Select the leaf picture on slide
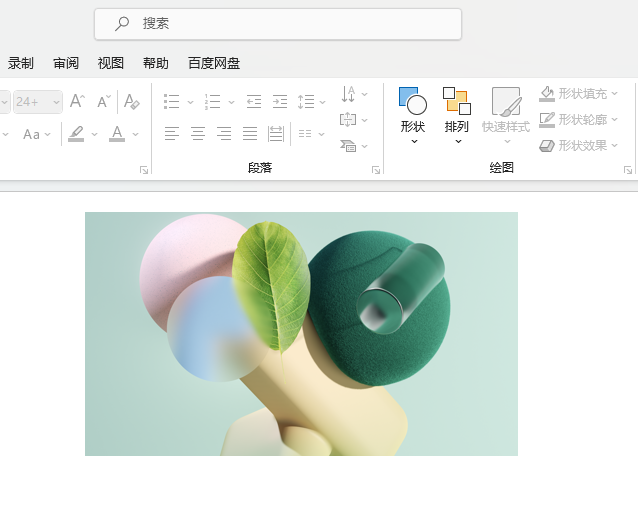The width and height of the screenshot is (638, 511). [x=302, y=334]
